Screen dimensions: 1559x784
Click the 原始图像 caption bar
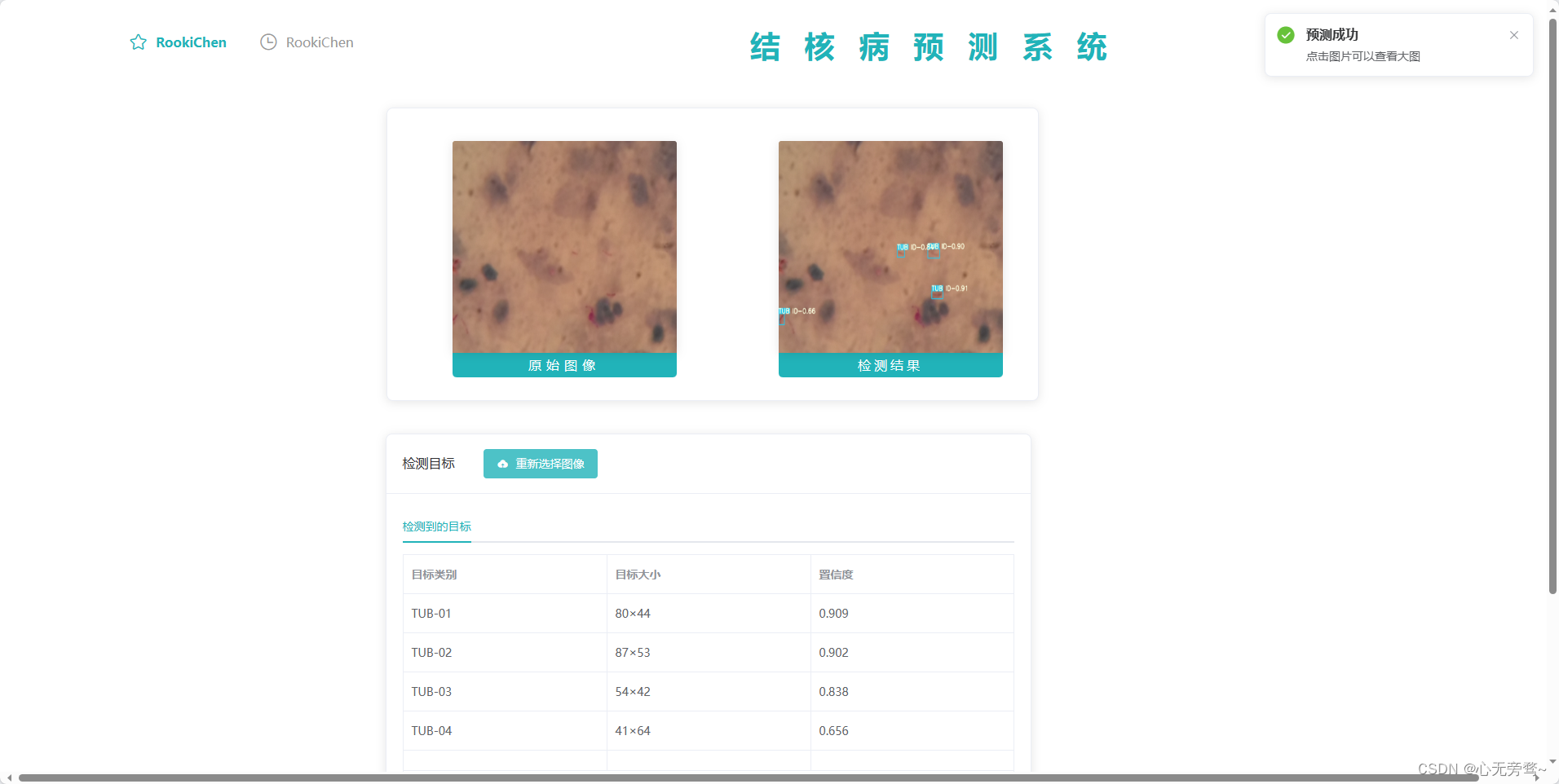(563, 365)
